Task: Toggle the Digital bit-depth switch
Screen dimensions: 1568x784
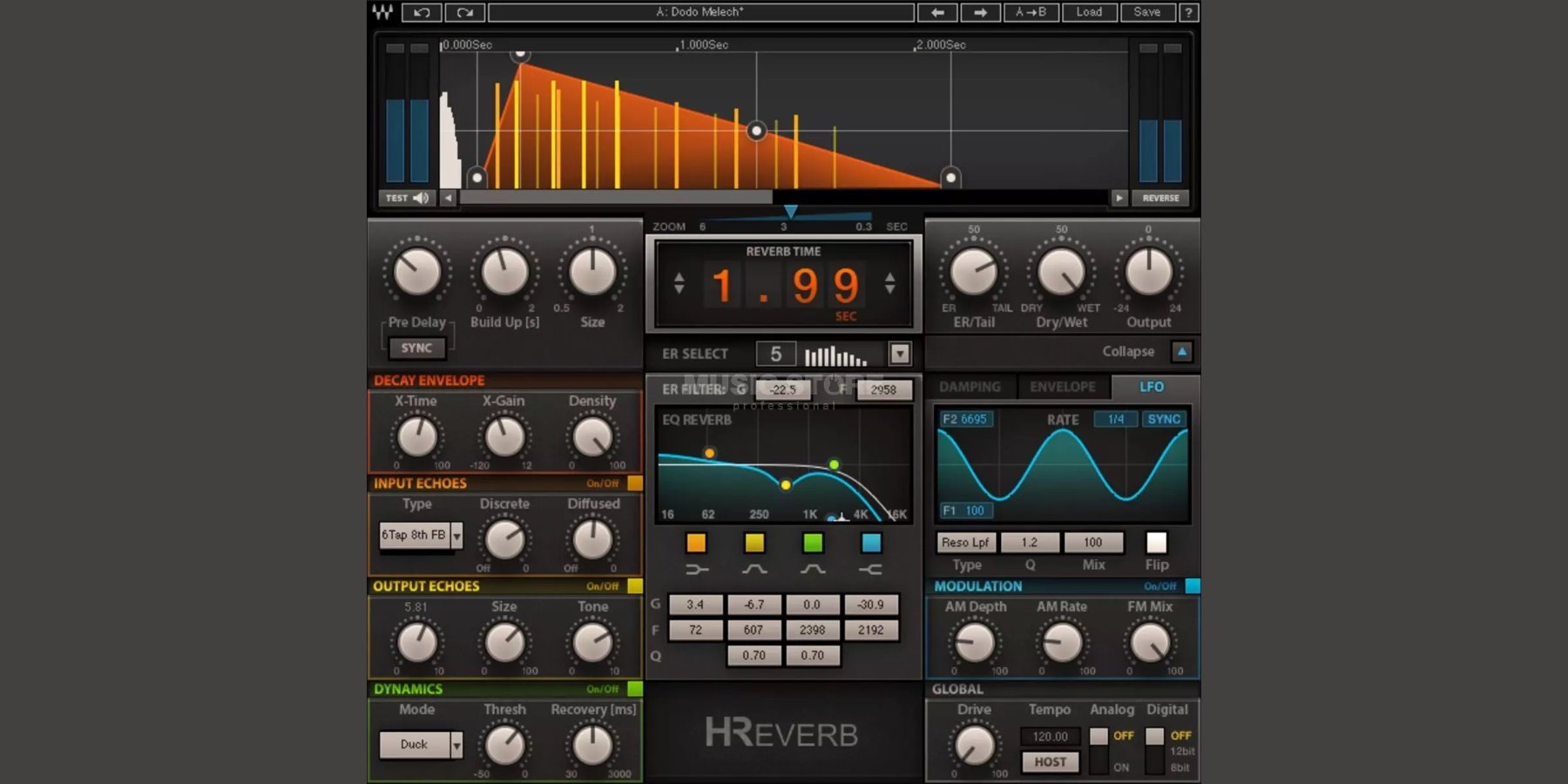Action: [1154, 749]
